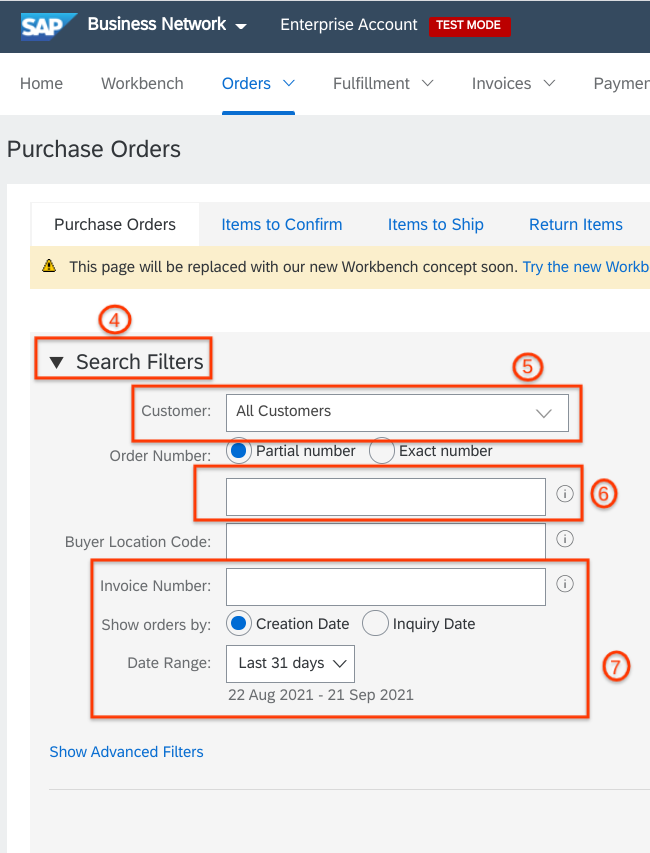Image resolution: width=650 pixels, height=853 pixels.
Task: Select the Partial number radio button
Action: (x=239, y=451)
